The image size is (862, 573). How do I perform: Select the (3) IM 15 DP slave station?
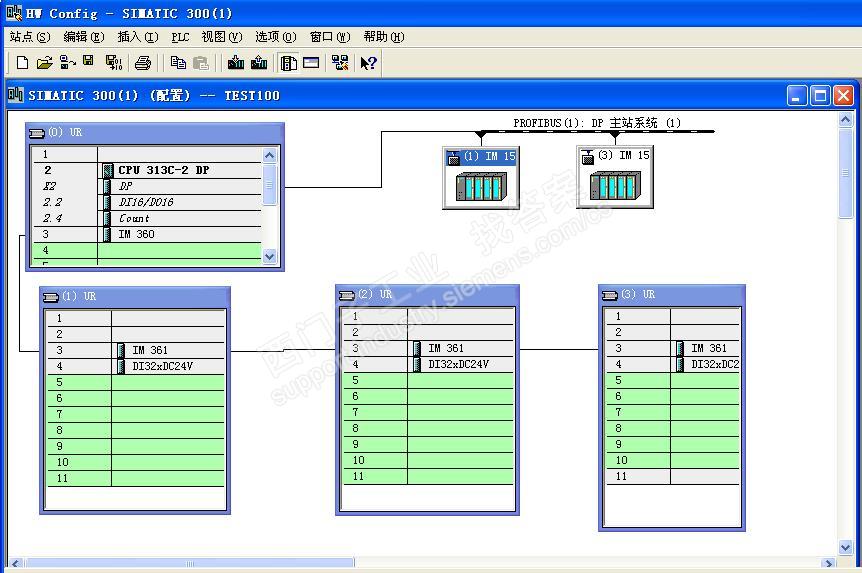point(615,177)
